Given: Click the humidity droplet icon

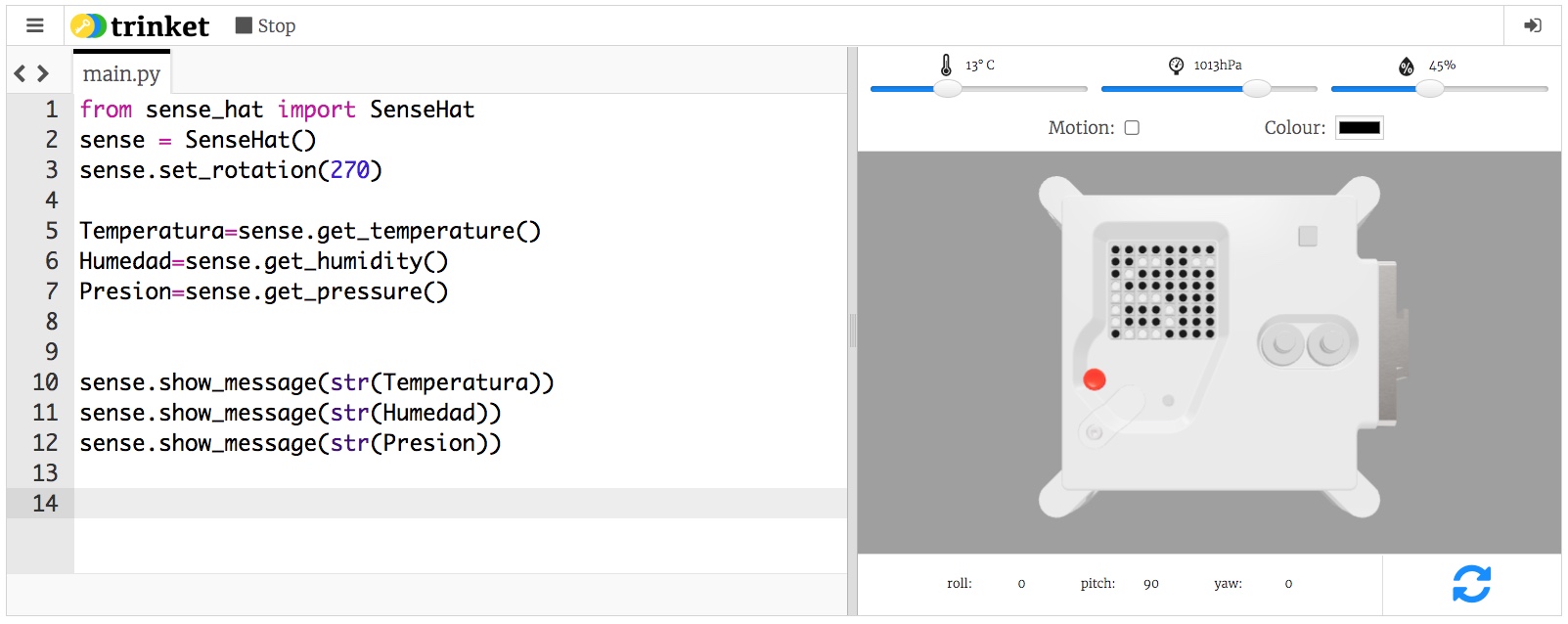Looking at the screenshot, I should click(x=1406, y=67).
